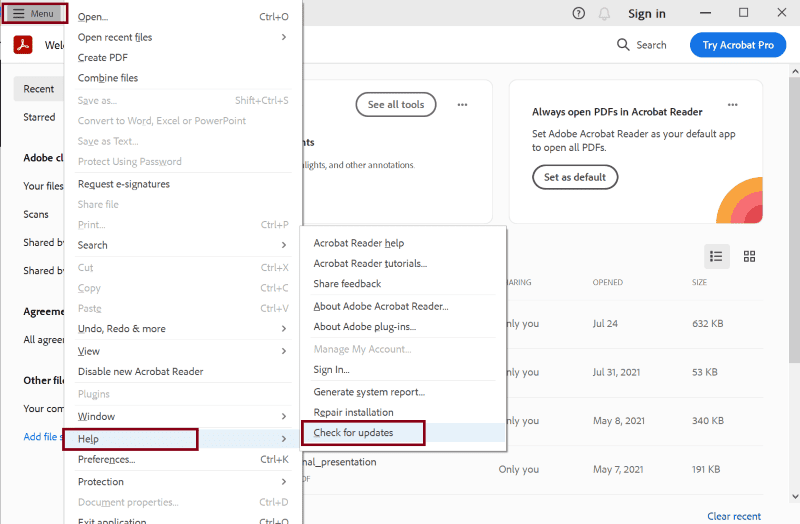Switch to grid view icon
This screenshot has height=524, width=800.
coord(749,256)
